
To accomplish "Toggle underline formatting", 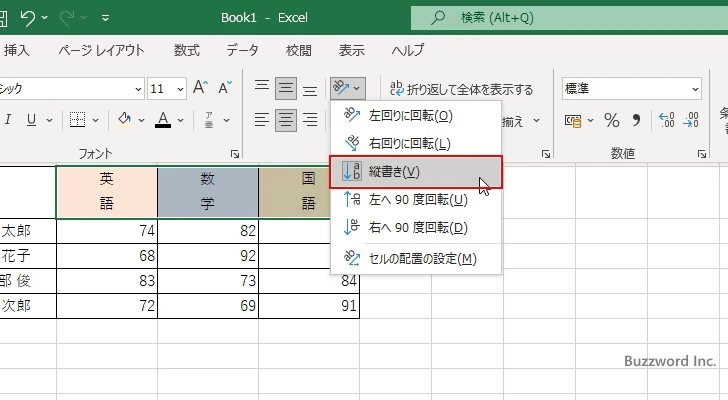I will [31, 120].
